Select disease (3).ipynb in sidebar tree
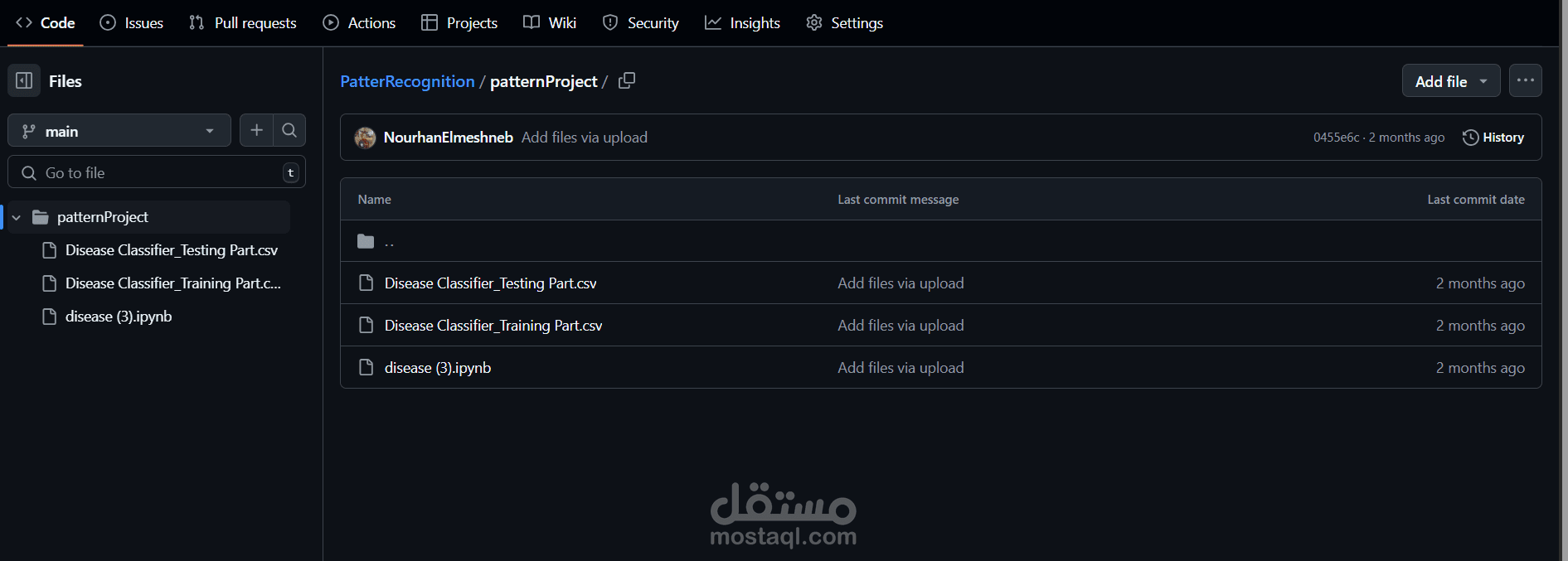The height and width of the screenshot is (561, 1568). tap(119, 317)
